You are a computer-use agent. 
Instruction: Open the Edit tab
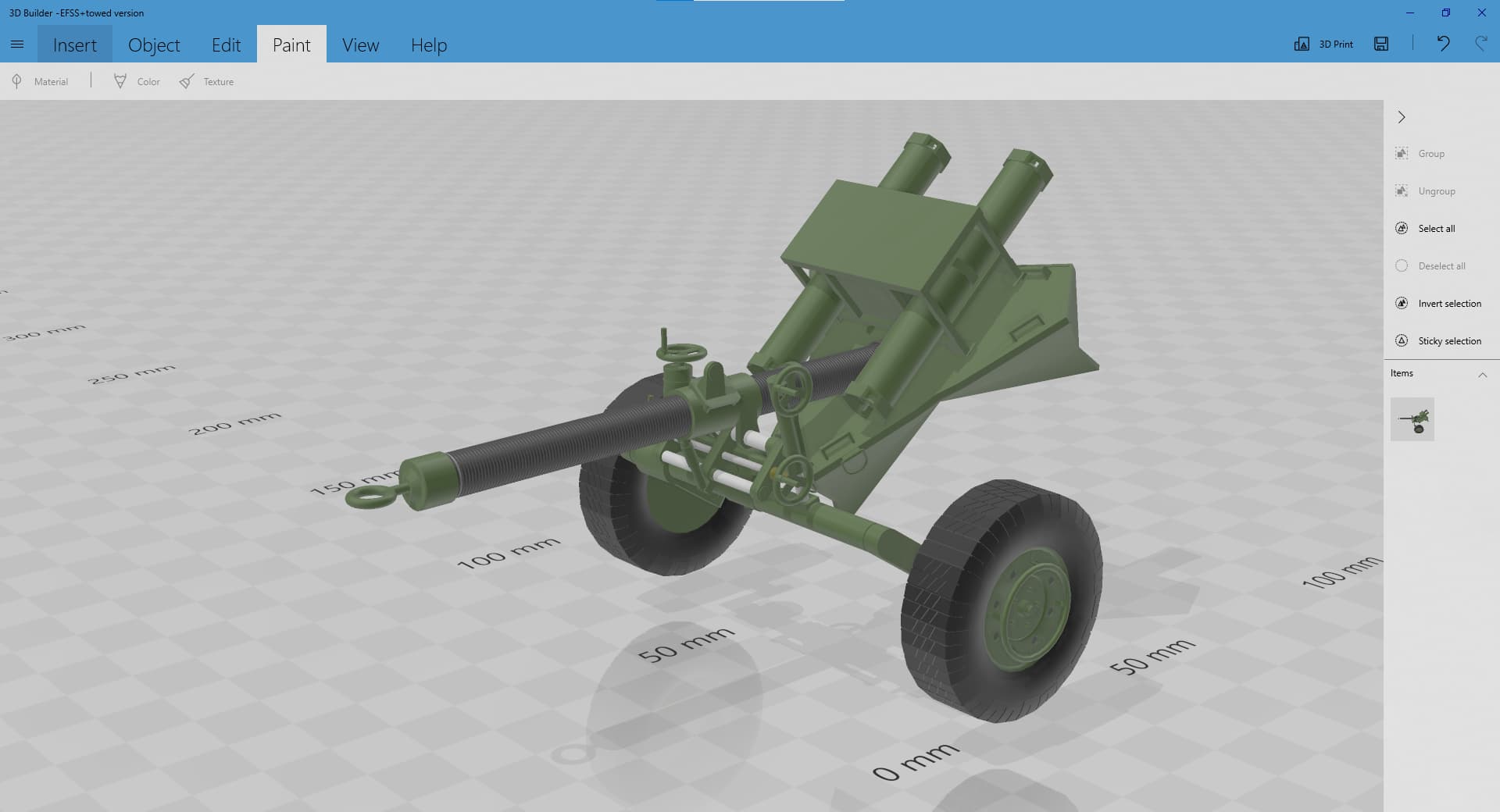coord(226,45)
